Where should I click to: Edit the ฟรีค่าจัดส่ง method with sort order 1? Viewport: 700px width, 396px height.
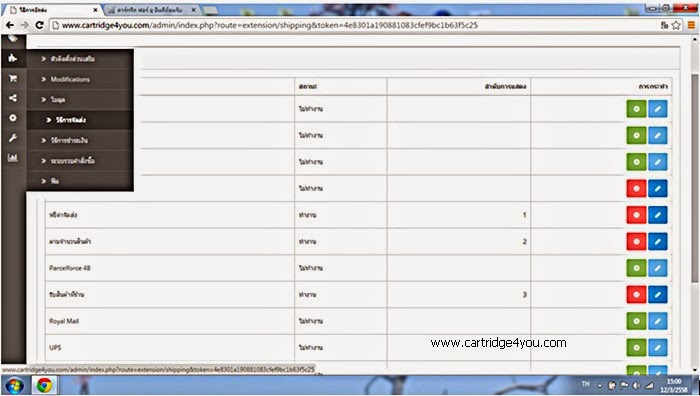pyautogui.click(x=658, y=215)
